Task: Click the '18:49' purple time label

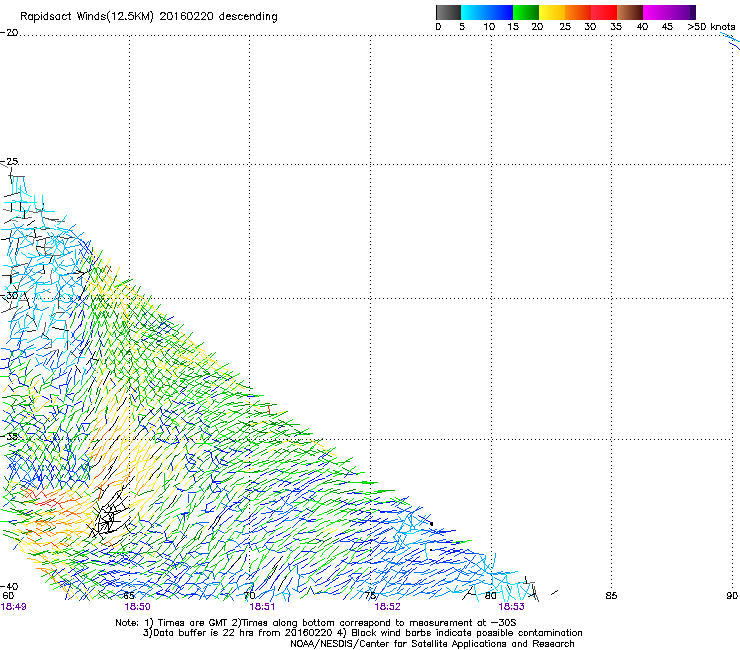Action: [x=14, y=607]
